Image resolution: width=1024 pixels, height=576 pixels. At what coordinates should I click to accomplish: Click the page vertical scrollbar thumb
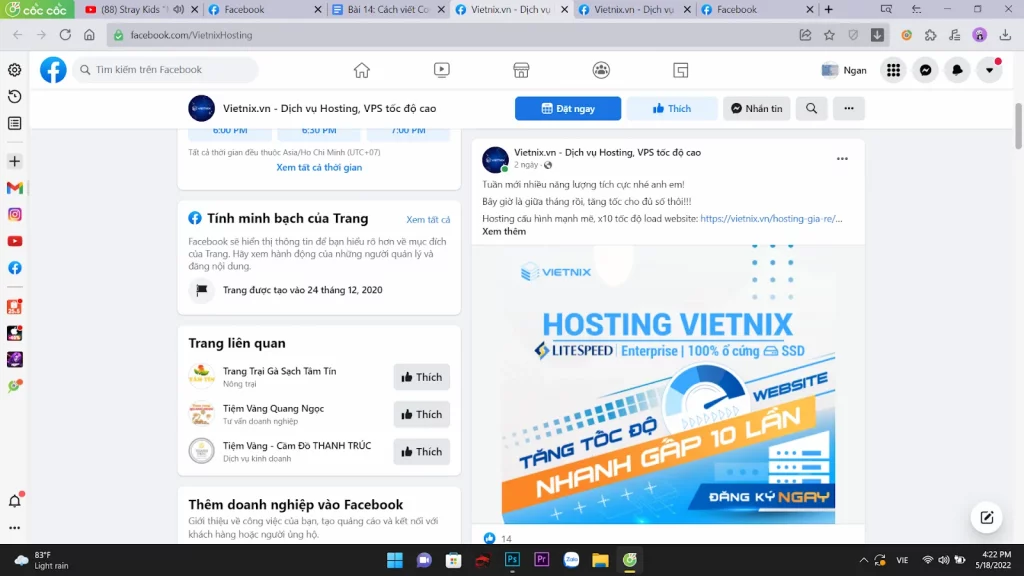1018,126
